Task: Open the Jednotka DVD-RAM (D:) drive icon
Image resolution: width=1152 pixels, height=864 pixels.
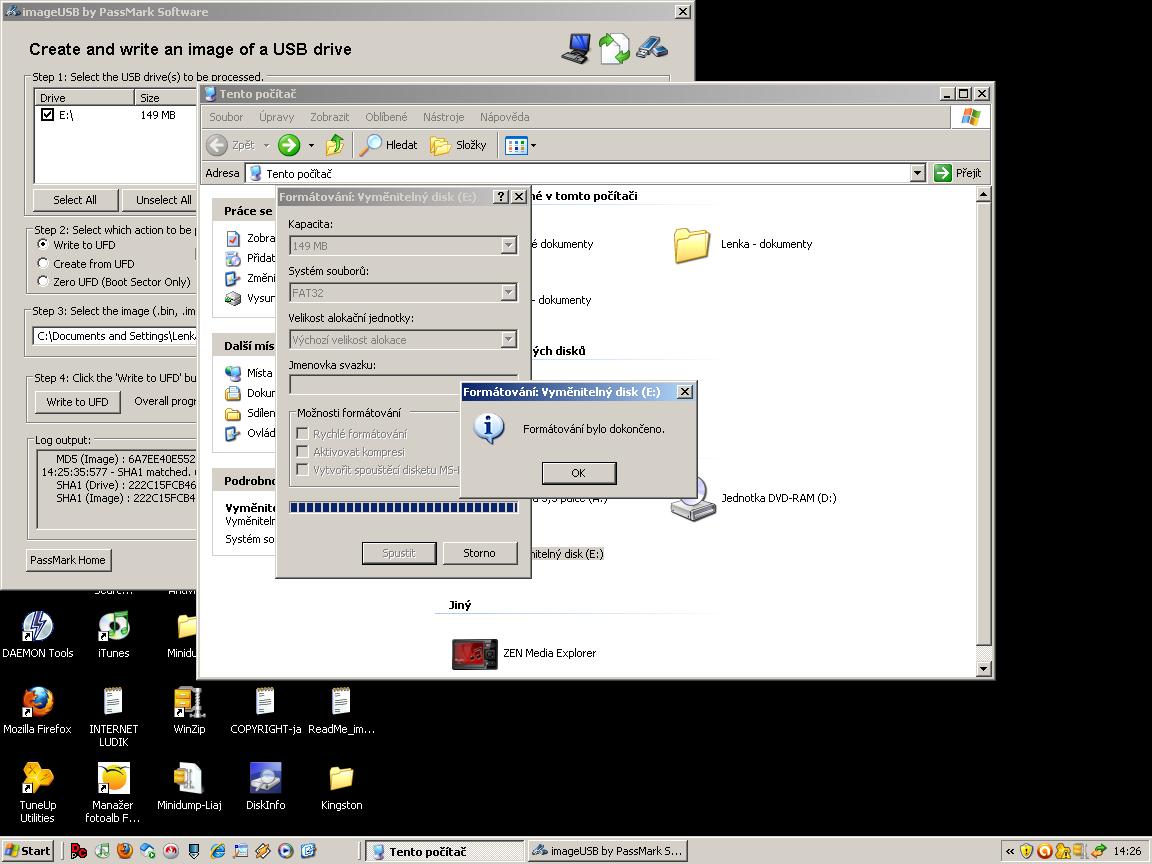Action: (693, 499)
